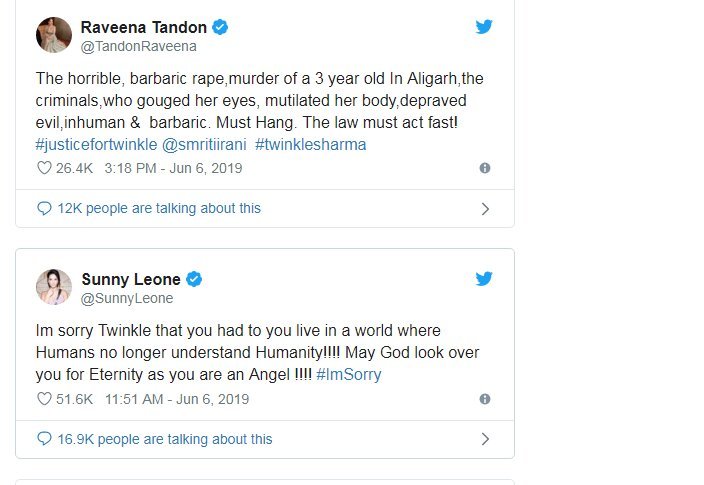This screenshot has width=704, height=485.
Task: Click Sunny Leone's verified badge
Action: click(196, 279)
